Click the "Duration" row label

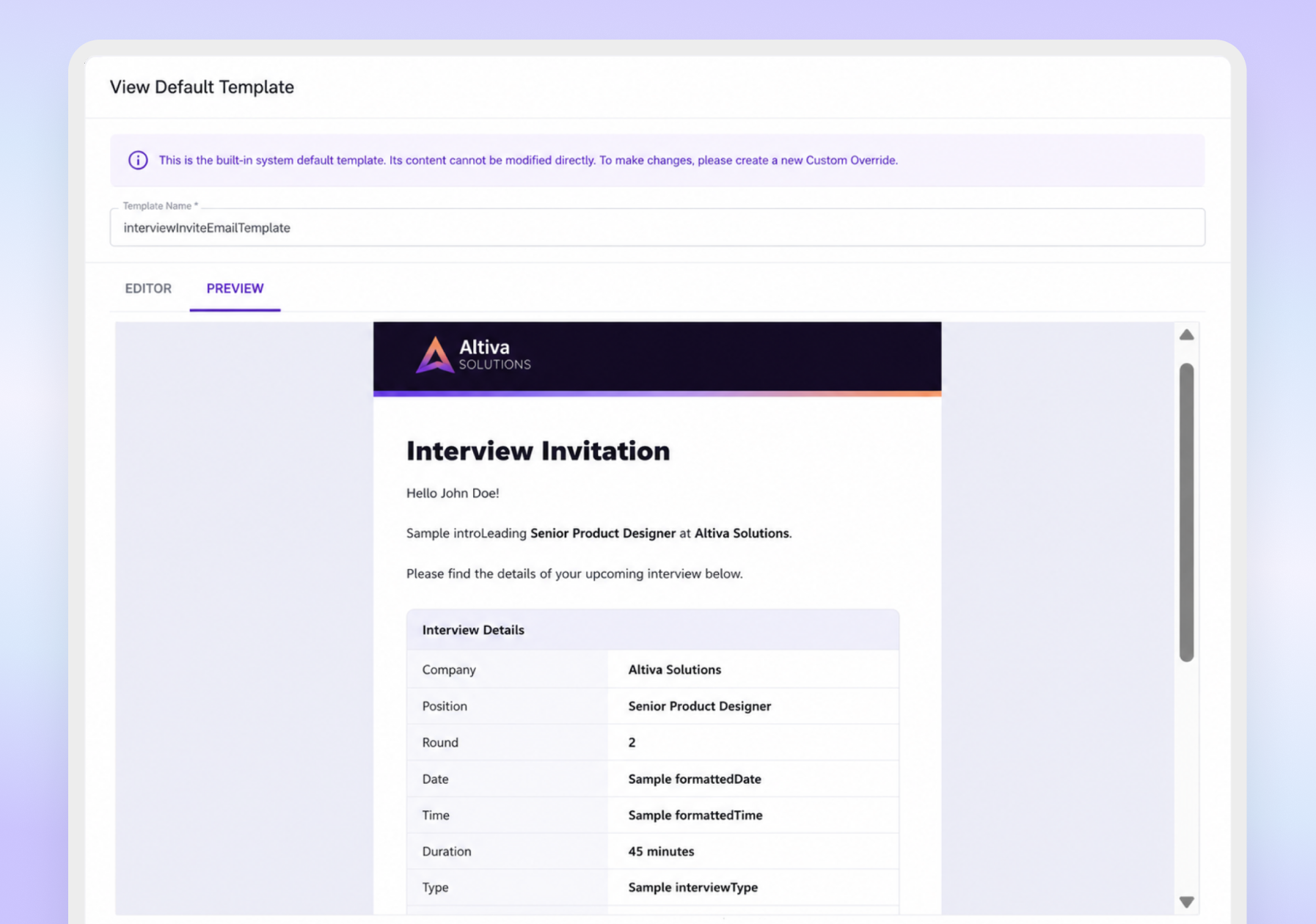point(447,851)
